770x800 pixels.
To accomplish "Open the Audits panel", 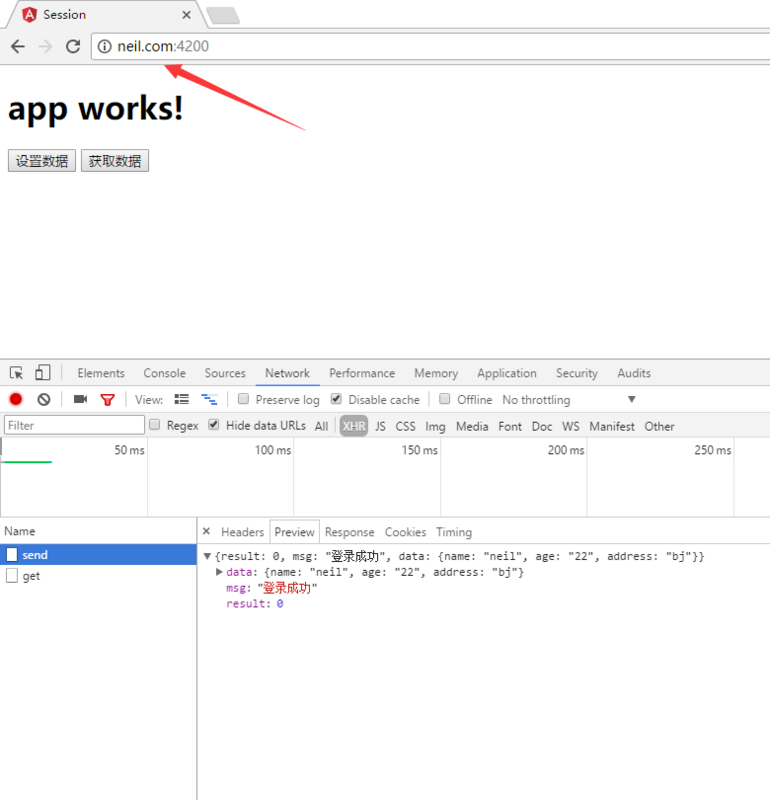I will (634, 373).
